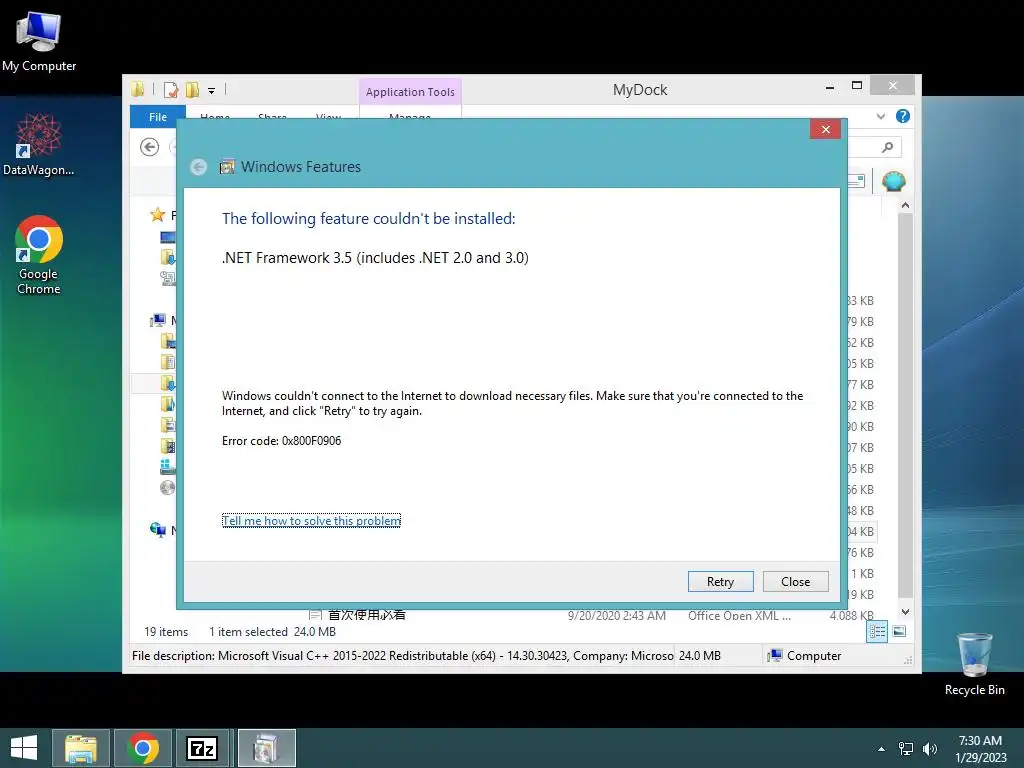
Task: Click the installer icon on the taskbar
Action: click(266, 748)
